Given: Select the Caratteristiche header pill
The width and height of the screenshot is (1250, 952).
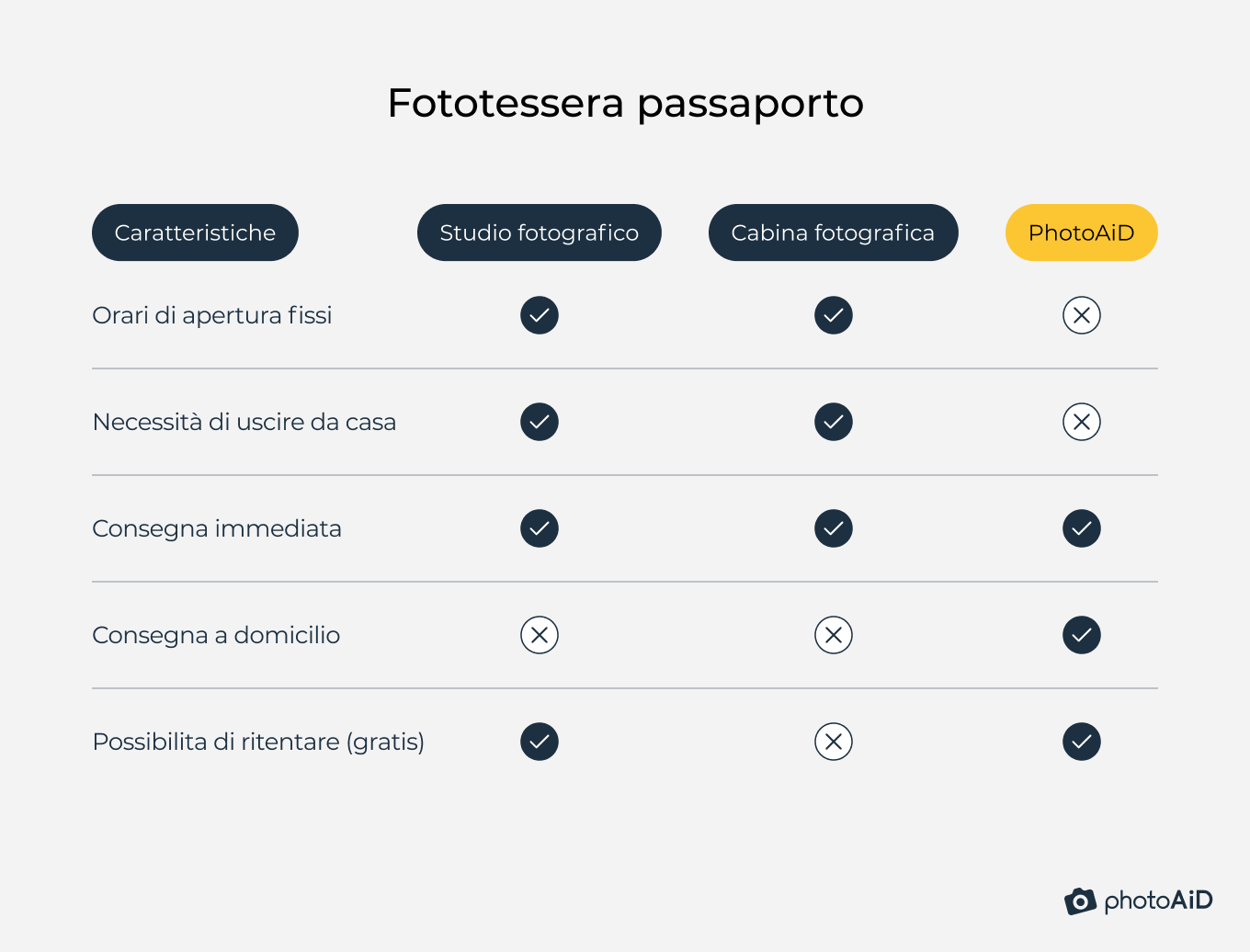Looking at the screenshot, I should [195, 232].
